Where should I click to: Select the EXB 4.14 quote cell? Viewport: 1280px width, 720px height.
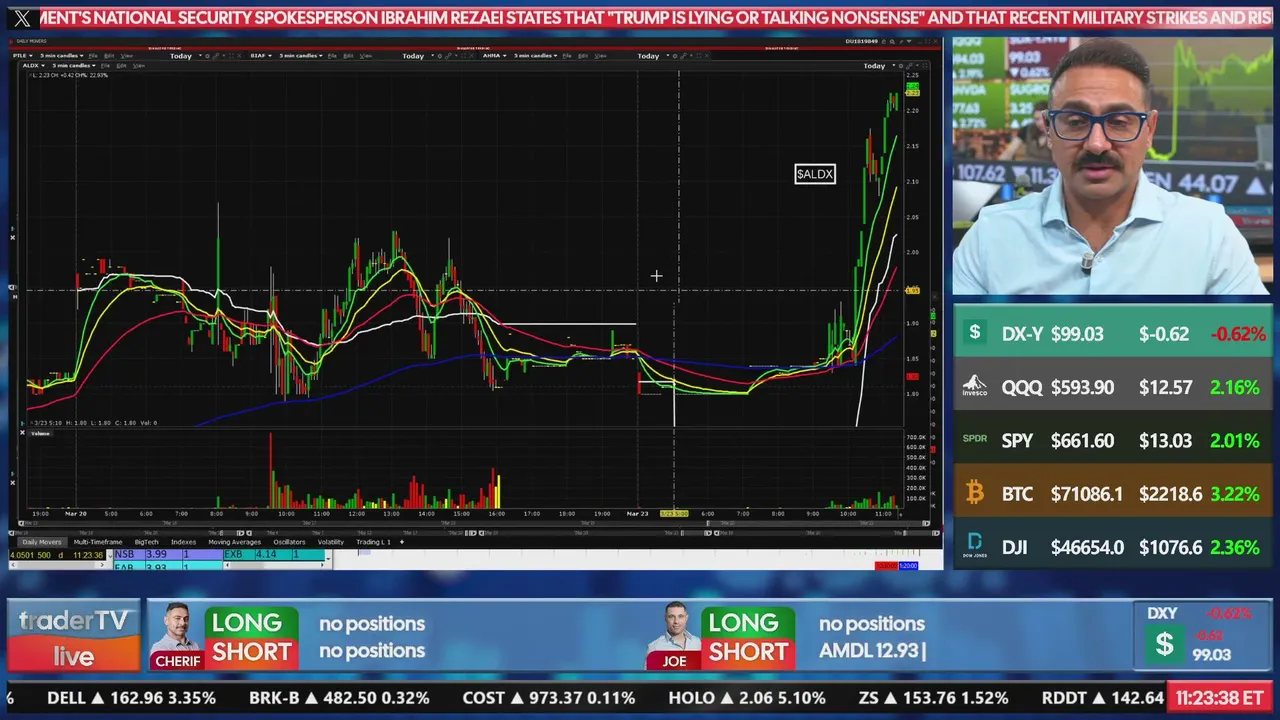click(x=274, y=554)
